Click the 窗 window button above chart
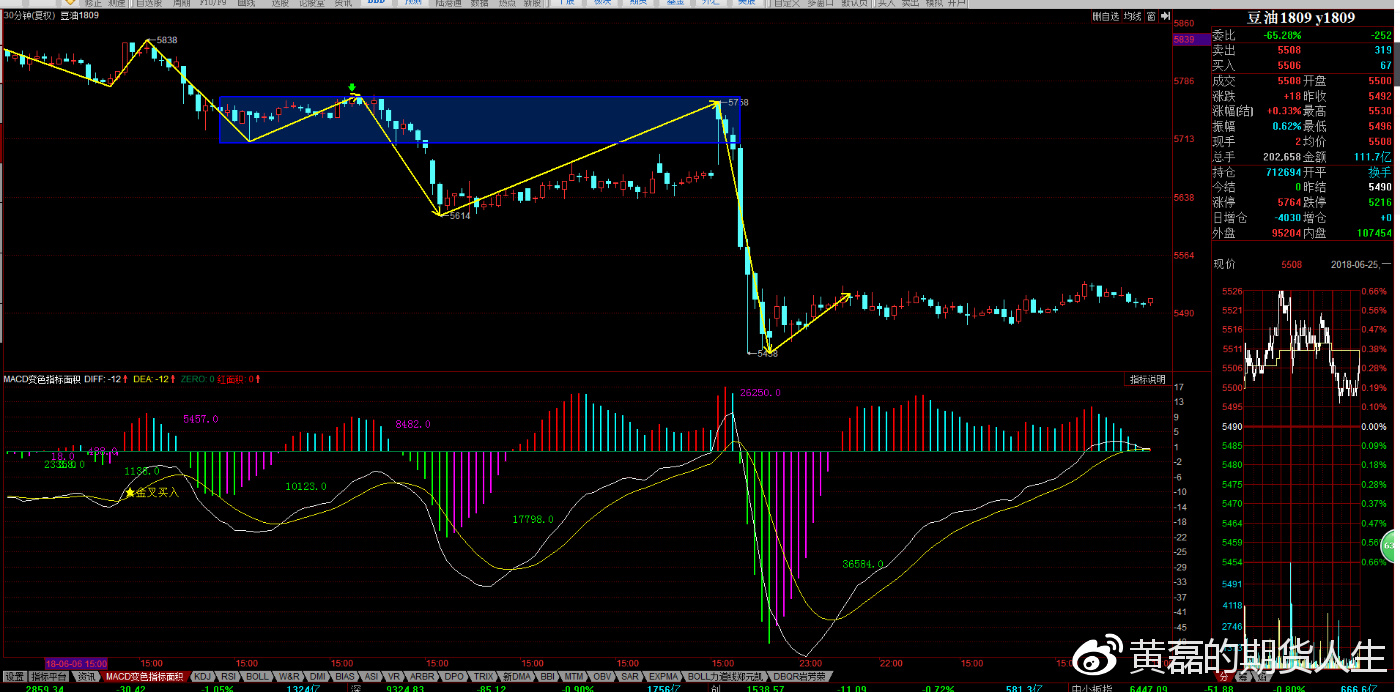 click(x=1152, y=17)
